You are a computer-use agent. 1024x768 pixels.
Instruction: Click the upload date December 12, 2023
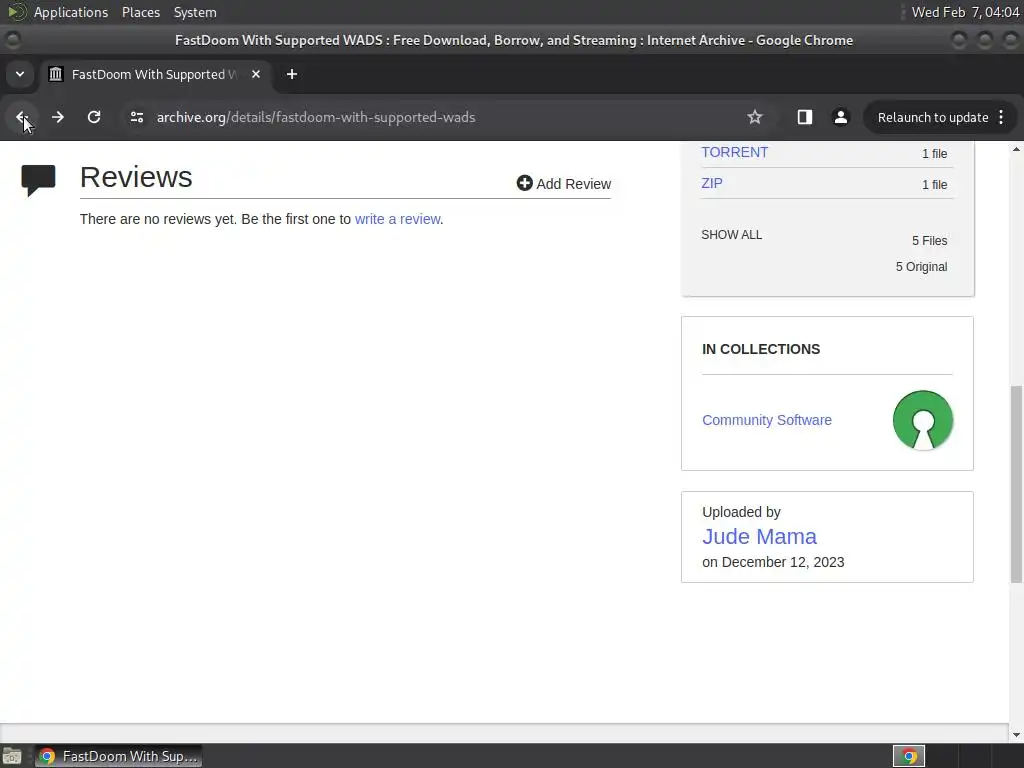(x=782, y=562)
